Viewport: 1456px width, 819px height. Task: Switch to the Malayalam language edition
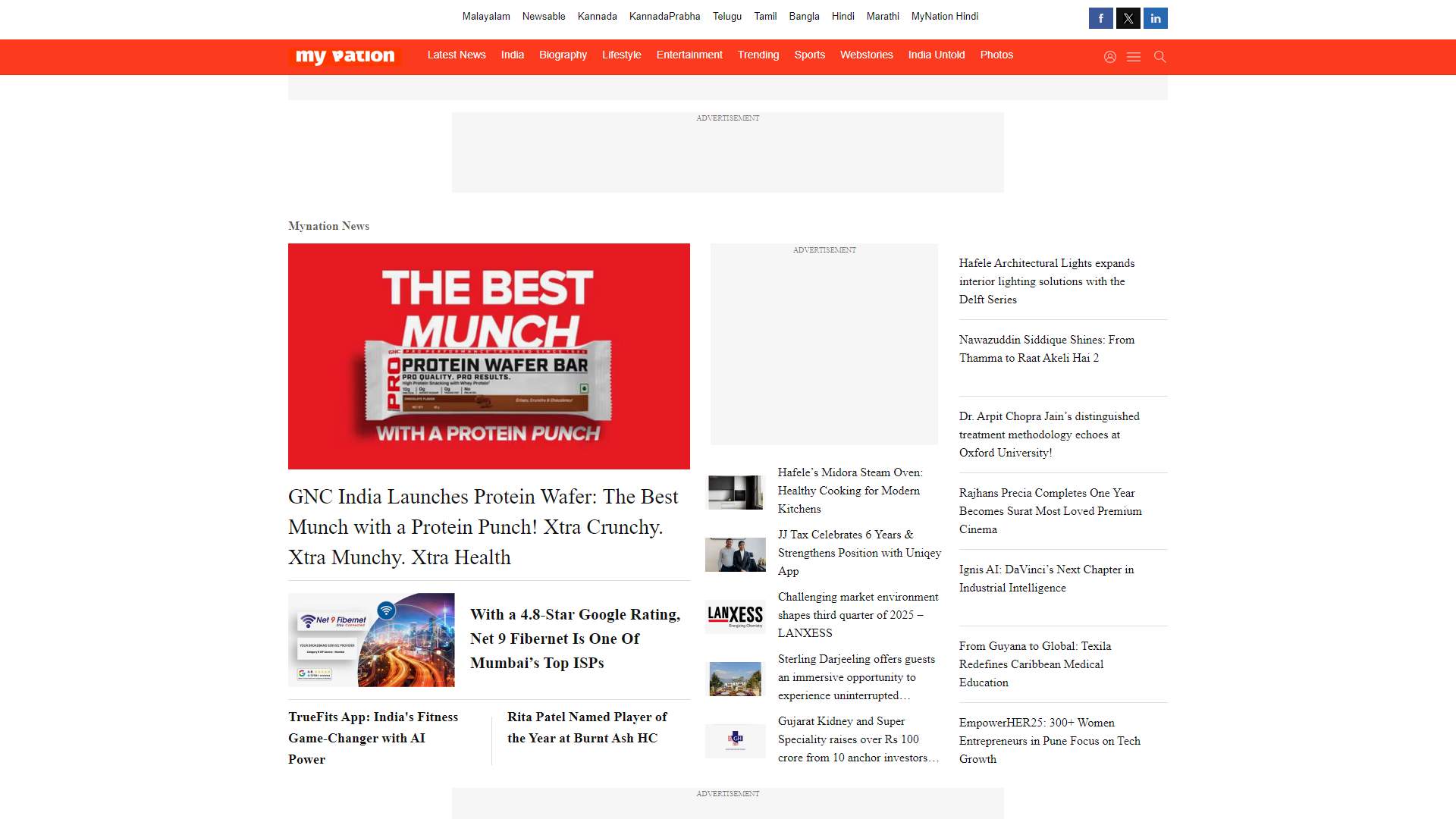(486, 16)
